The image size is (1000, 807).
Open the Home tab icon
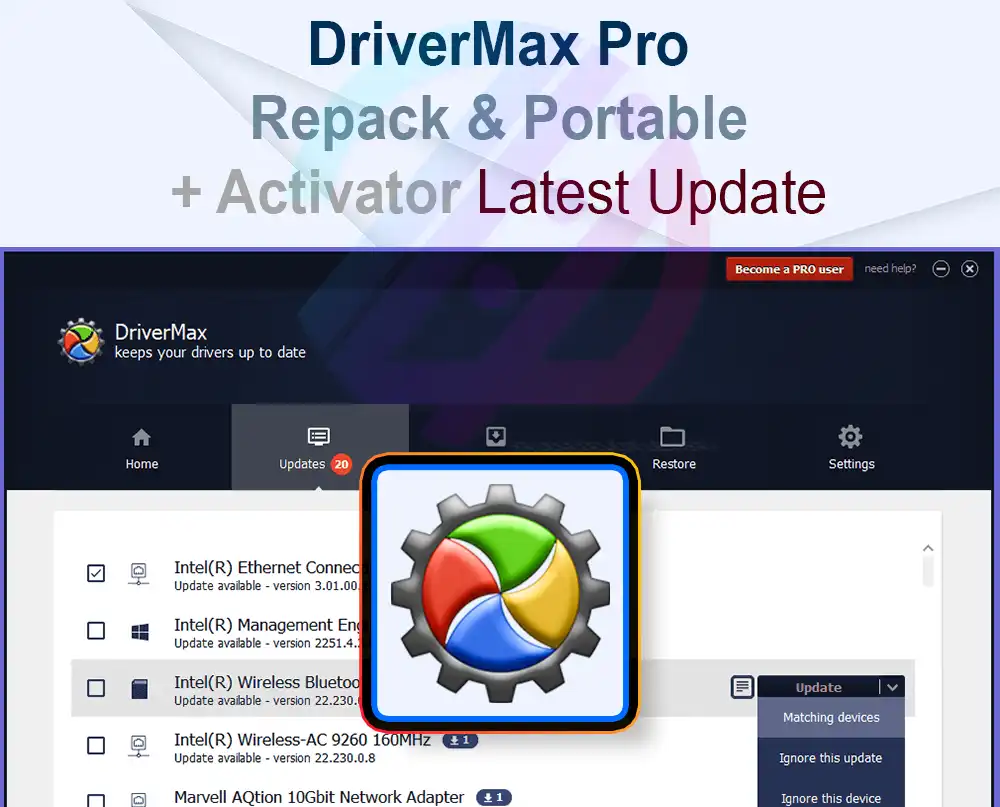141,438
